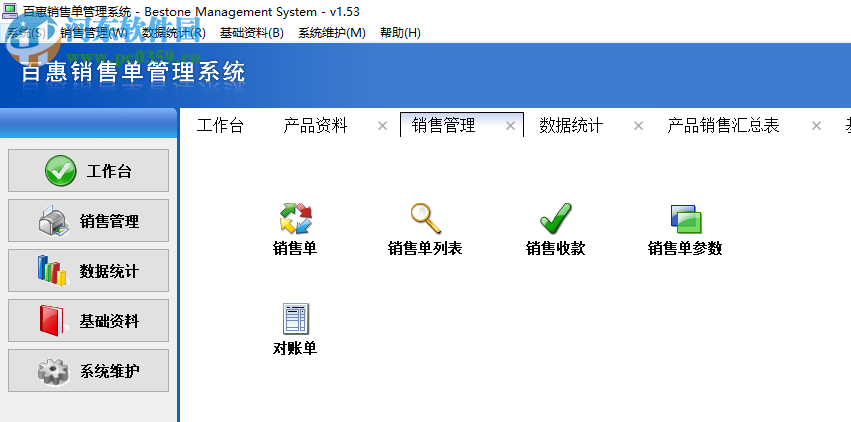Open the 系统维护(M) menu

coord(332,33)
